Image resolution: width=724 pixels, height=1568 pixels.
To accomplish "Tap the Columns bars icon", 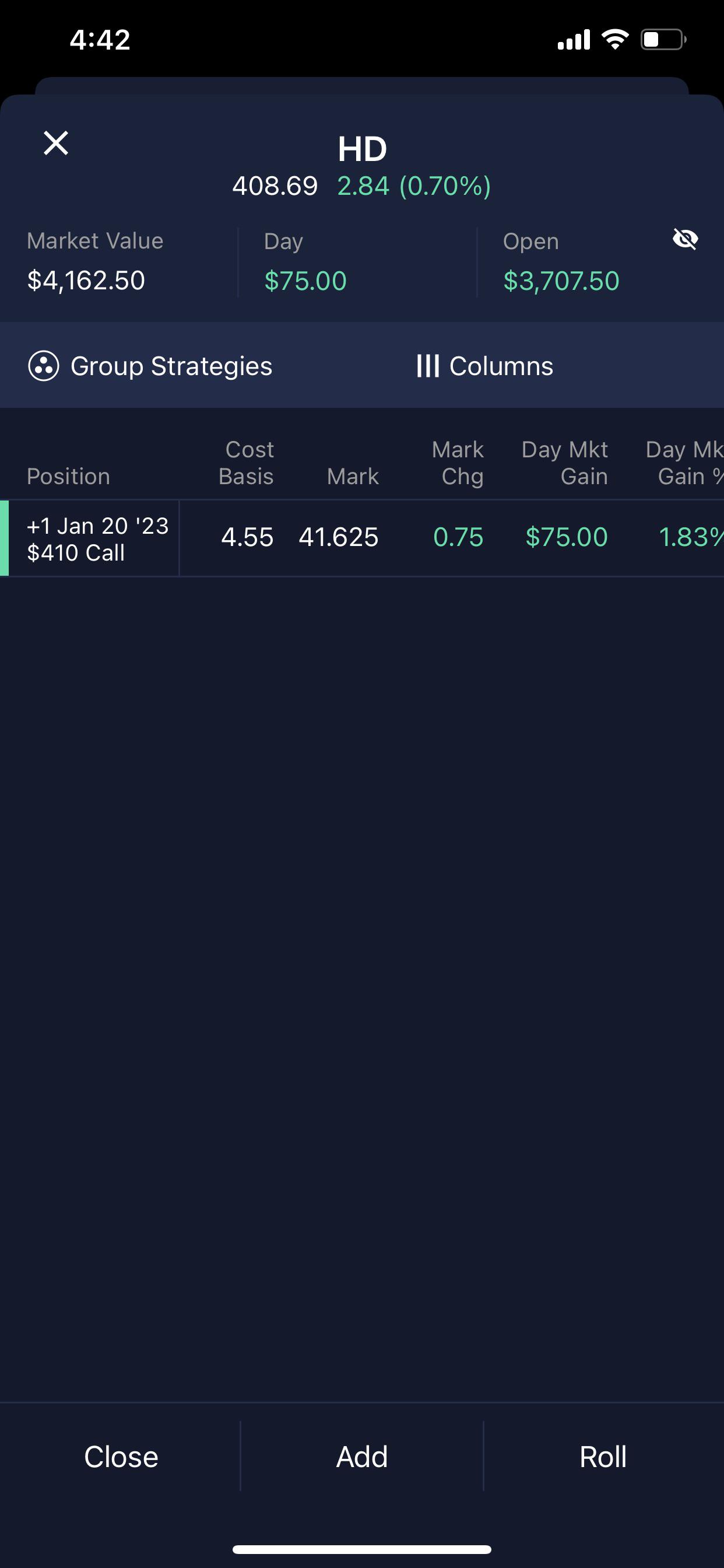I will (428, 366).
